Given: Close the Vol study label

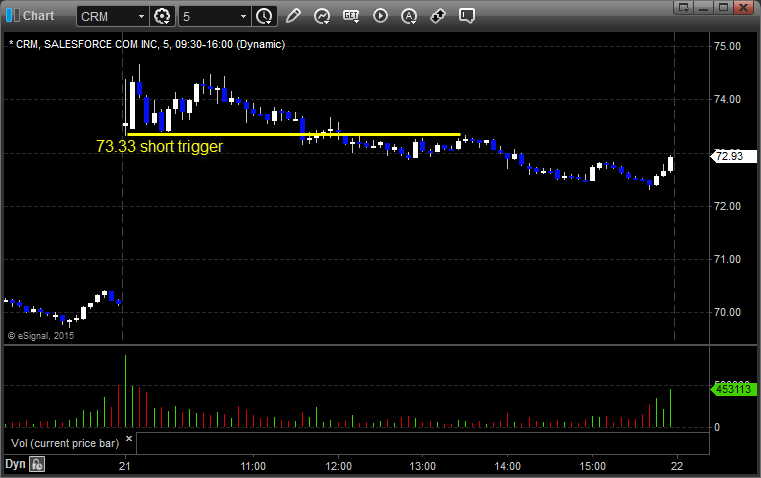Looking at the screenshot, I should coord(129,439).
